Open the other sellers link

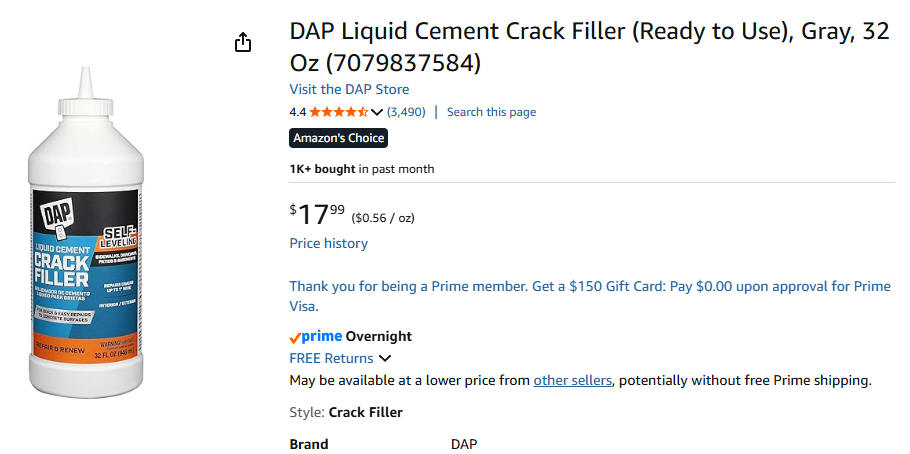point(572,380)
